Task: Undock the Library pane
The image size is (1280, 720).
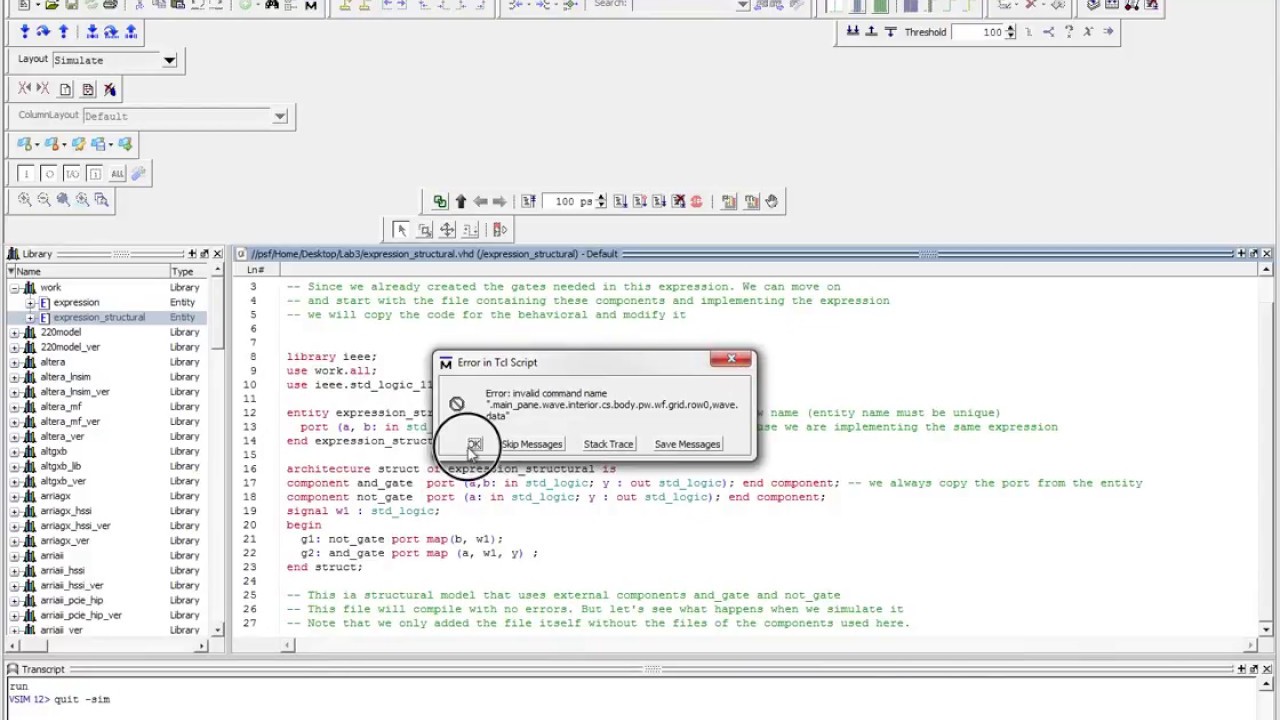Action: coord(204,254)
